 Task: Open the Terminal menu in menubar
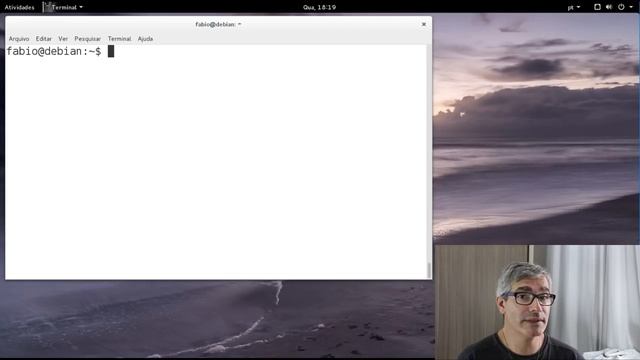click(119, 39)
